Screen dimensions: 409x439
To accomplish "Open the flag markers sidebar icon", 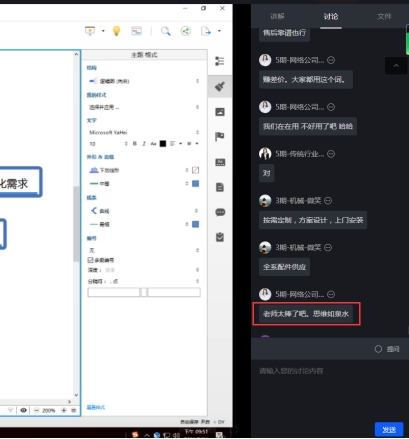I will click(220, 137).
